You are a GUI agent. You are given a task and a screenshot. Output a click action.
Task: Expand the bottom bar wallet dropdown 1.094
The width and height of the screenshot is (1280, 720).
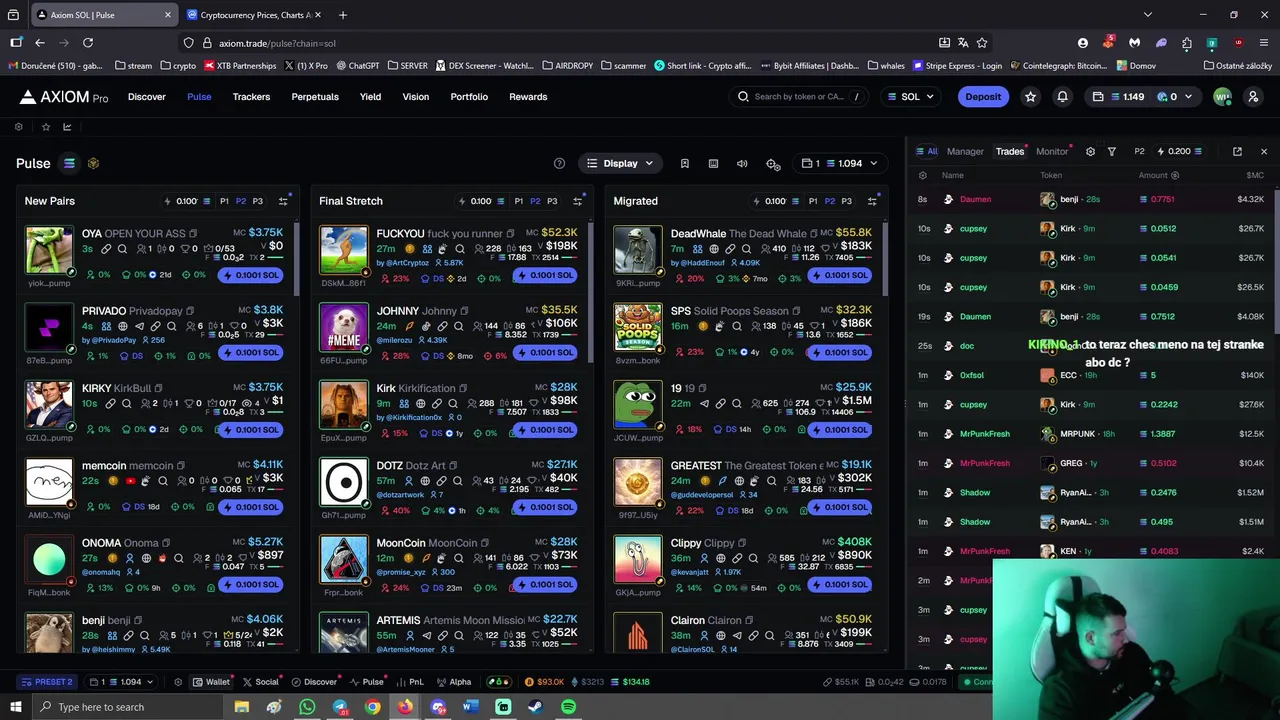tap(121, 682)
